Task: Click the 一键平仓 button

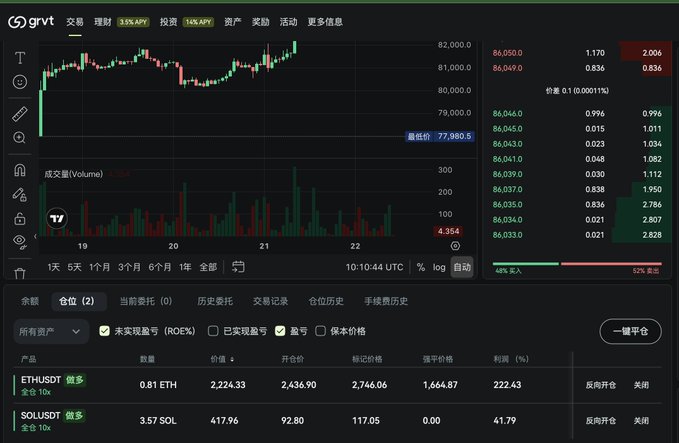Action: 630,331
